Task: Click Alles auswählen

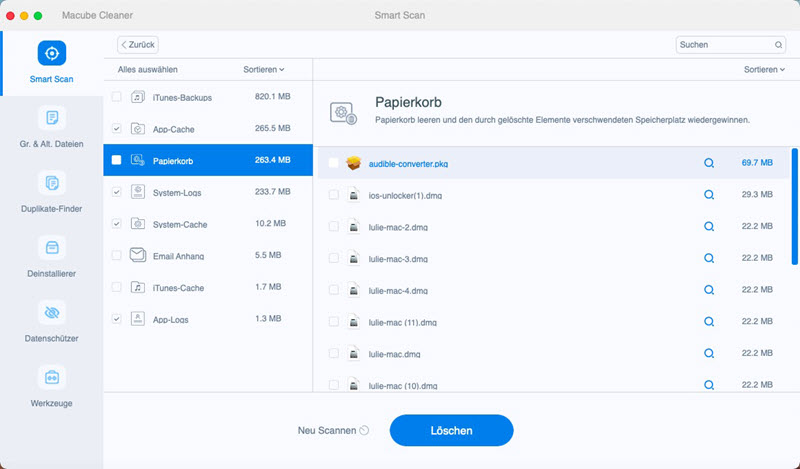Action: [147, 69]
